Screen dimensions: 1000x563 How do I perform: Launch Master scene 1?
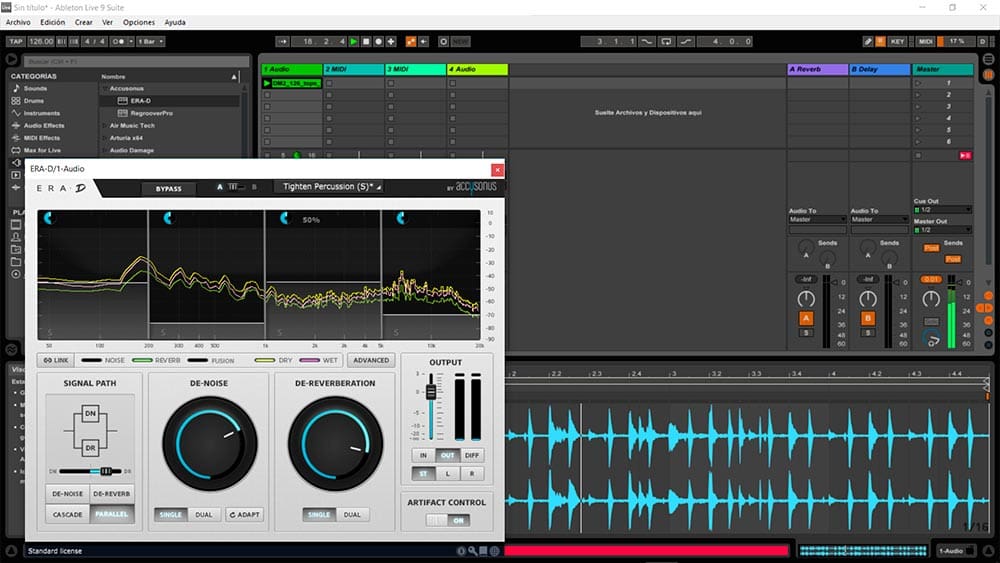coord(918,83)
